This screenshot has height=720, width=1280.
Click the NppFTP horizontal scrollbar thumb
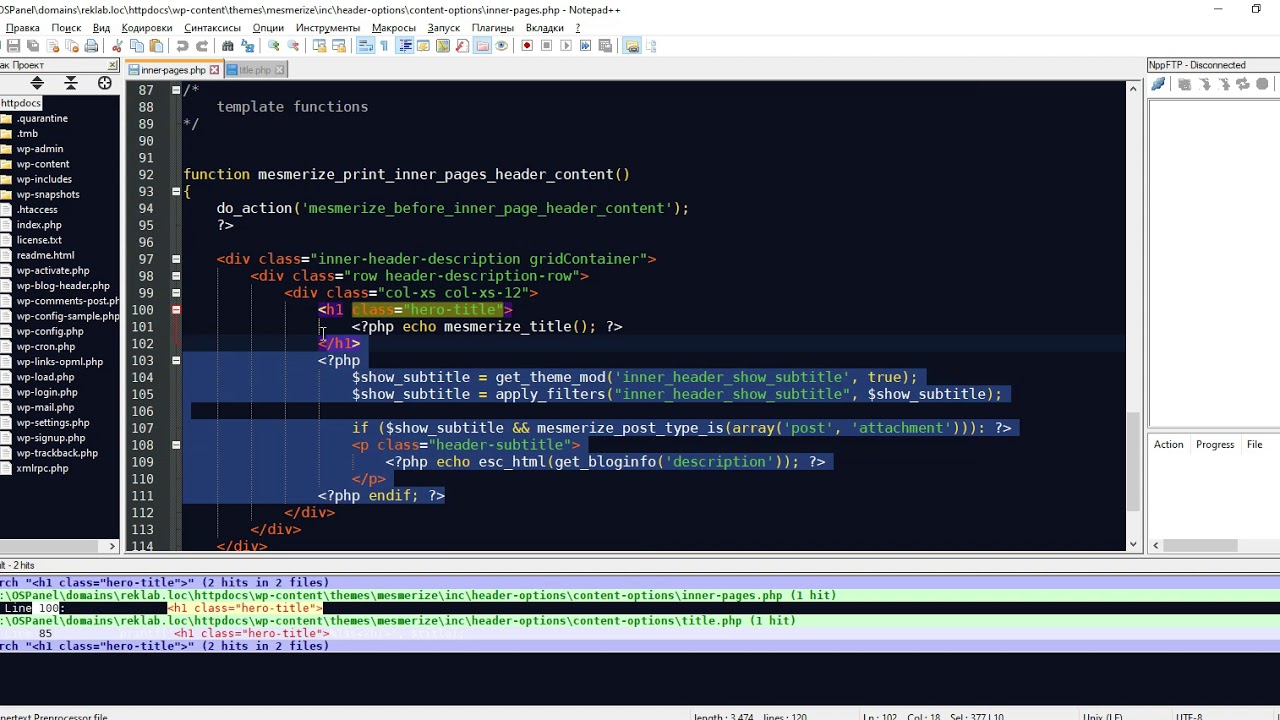coord(1200,545)
